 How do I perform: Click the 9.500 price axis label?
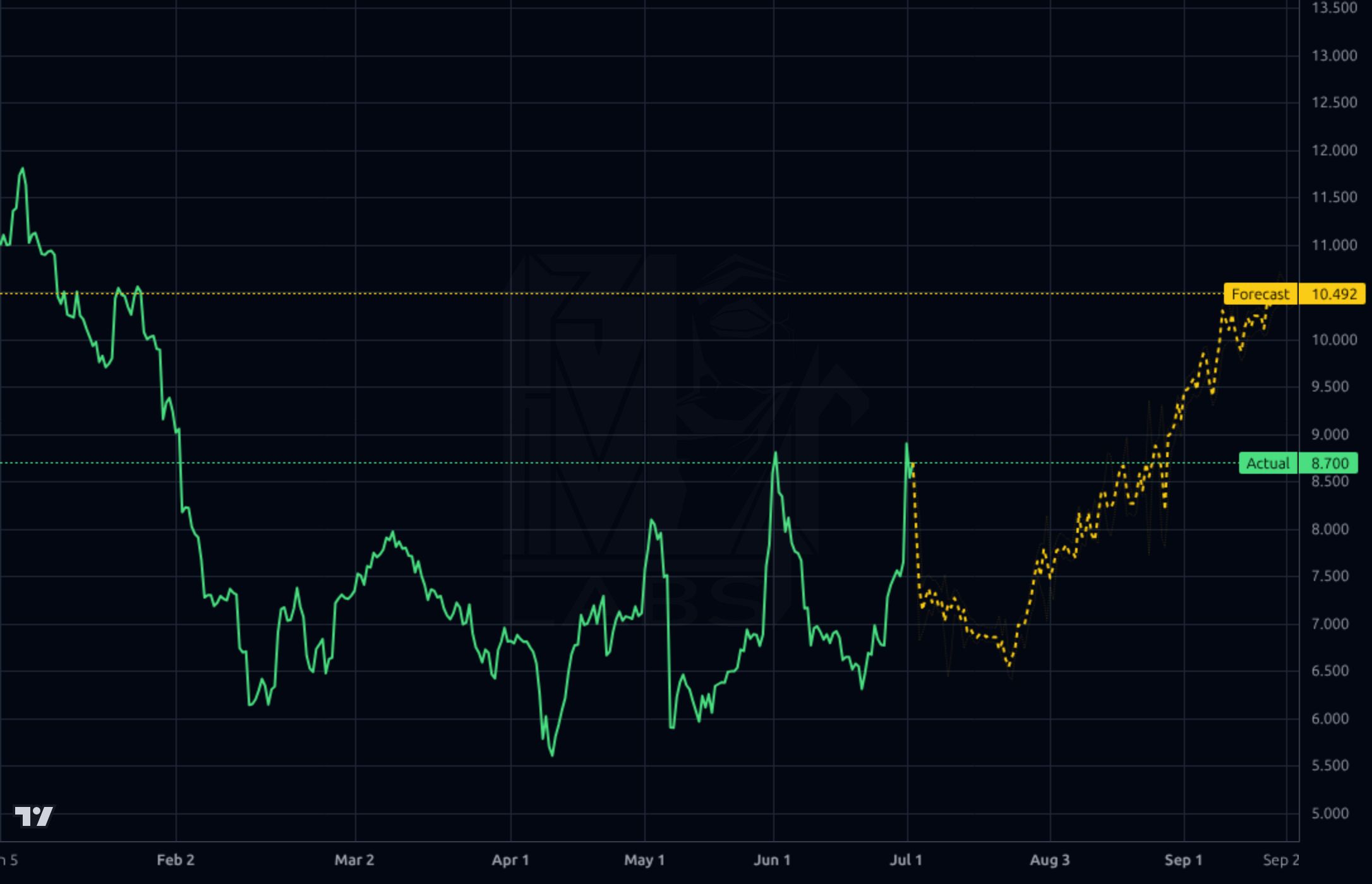[1330, 386]
